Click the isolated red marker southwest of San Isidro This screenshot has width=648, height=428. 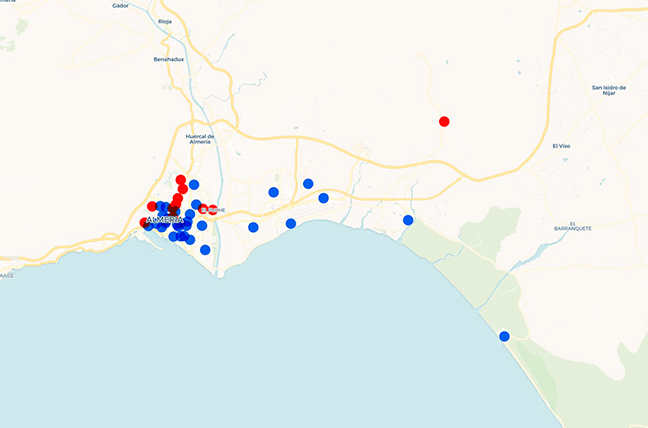(444, 122)
